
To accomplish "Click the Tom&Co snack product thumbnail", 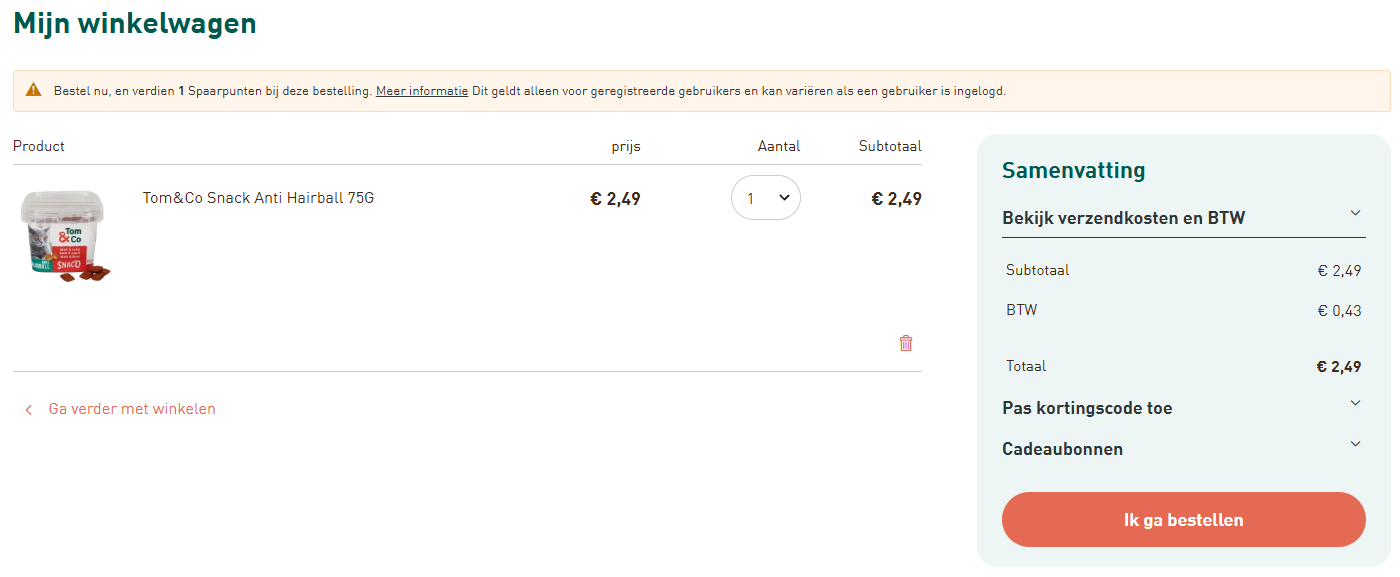I will tap(65, 234).
